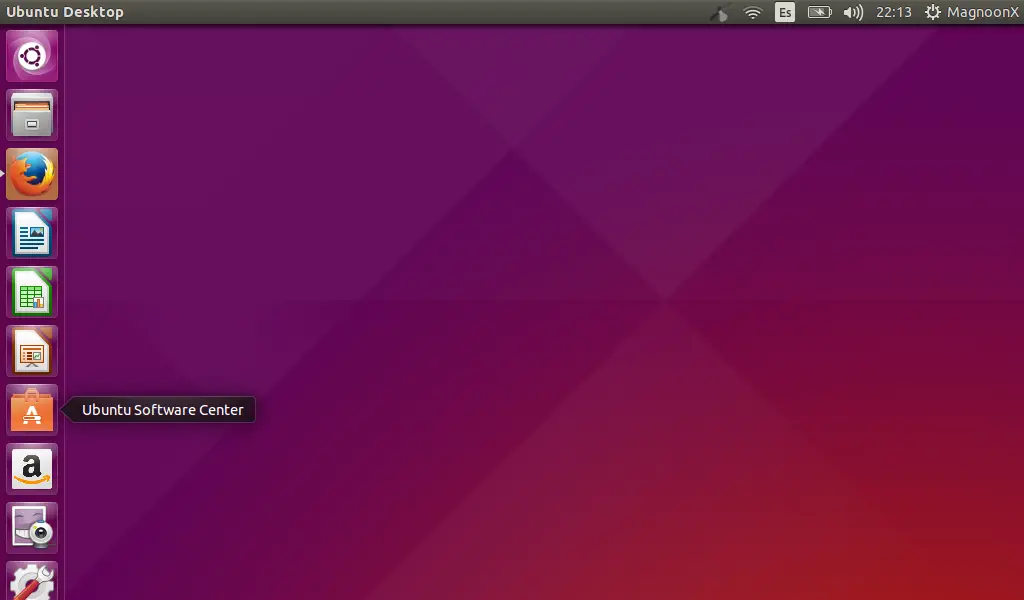The height and width of the screenshot is (600, 1024).
Task: Launch LibreOffice Calc spreadsheet
Action: (32, 292)
